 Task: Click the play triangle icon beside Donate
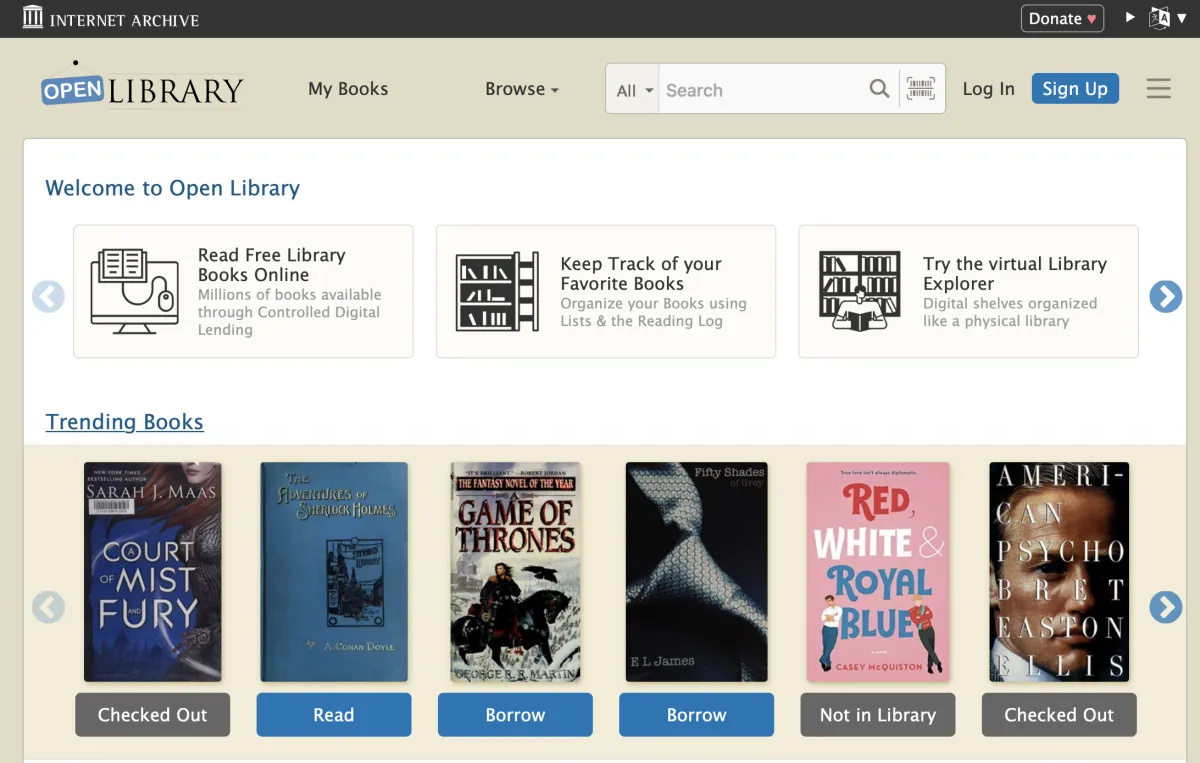(x=1130, y=17)
